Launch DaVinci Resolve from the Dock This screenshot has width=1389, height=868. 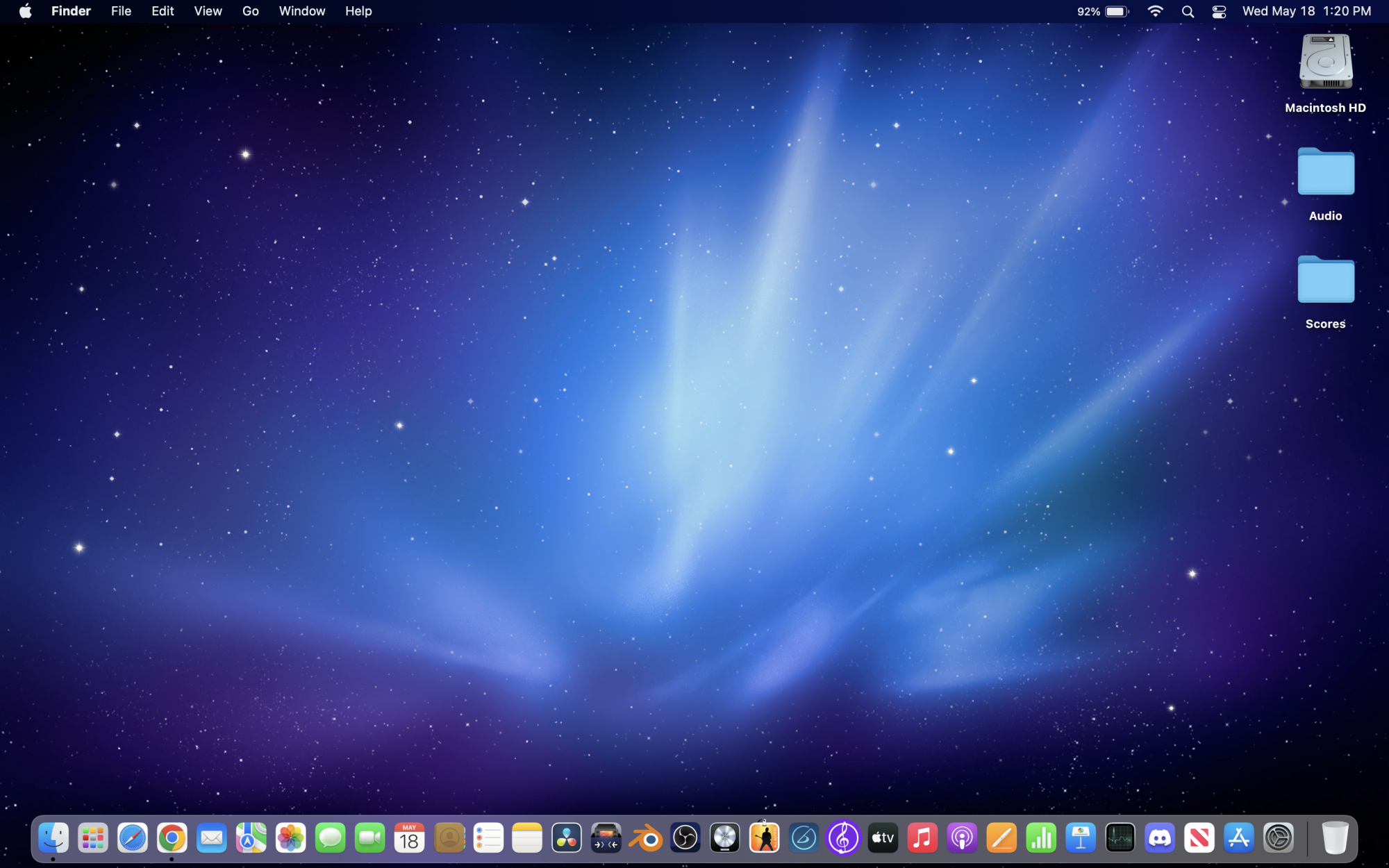click(567, 838)
